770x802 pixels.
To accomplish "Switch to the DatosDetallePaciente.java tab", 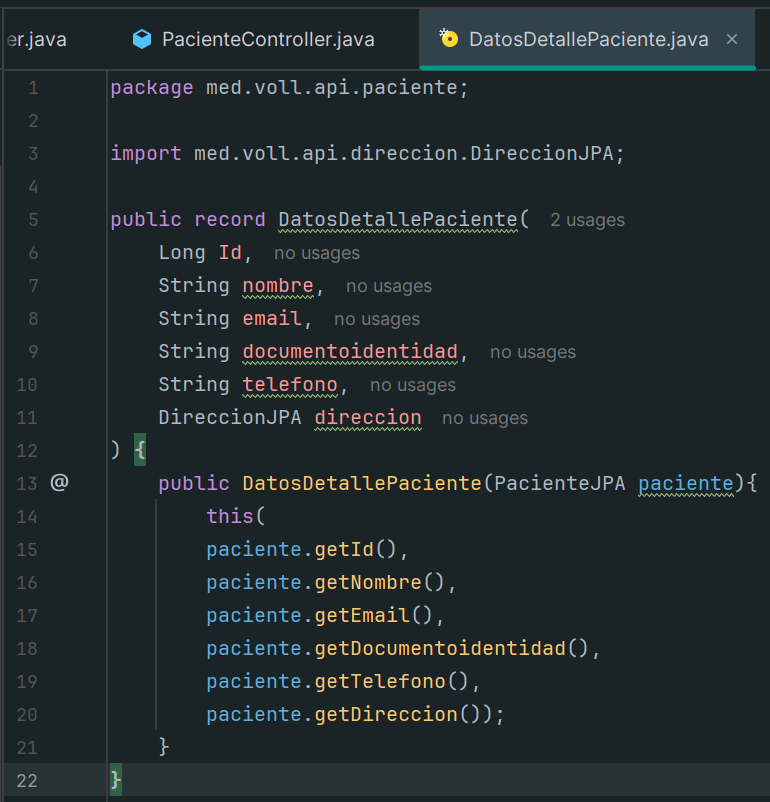I will coord(587,39).
